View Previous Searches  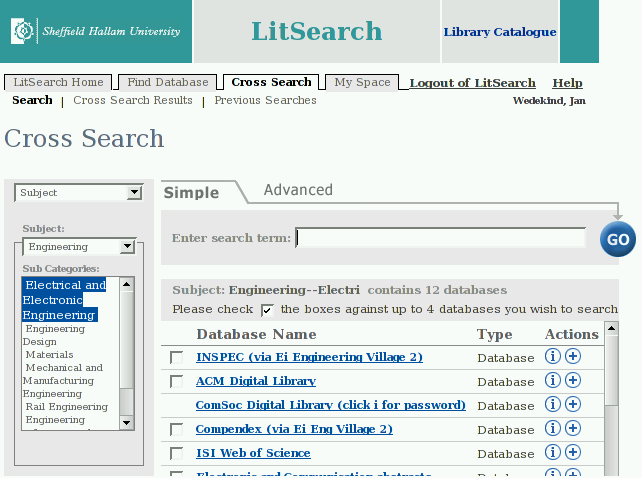point(265,100)
